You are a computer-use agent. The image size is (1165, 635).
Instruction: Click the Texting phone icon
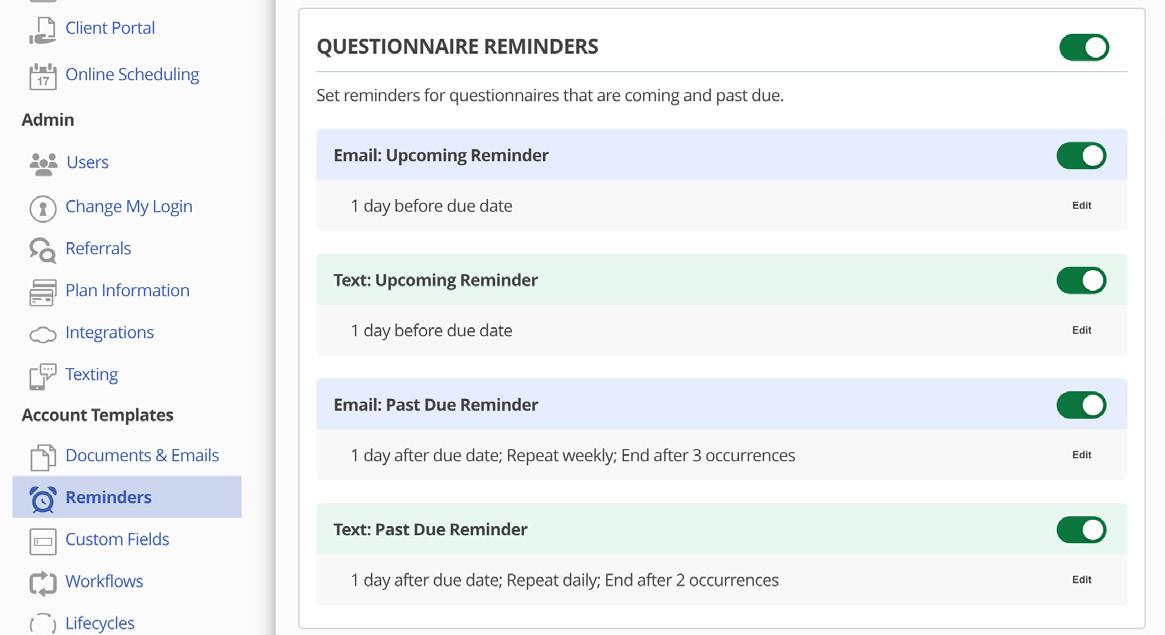(x=42, y=376)
